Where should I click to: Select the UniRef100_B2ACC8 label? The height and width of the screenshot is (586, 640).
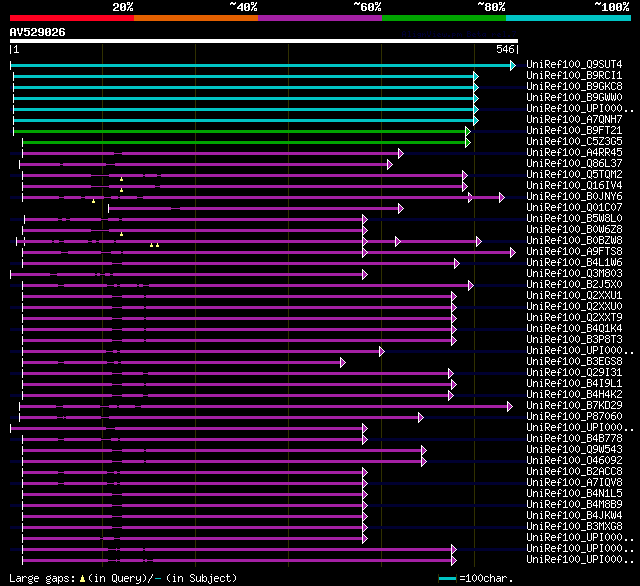pos(574,472)
